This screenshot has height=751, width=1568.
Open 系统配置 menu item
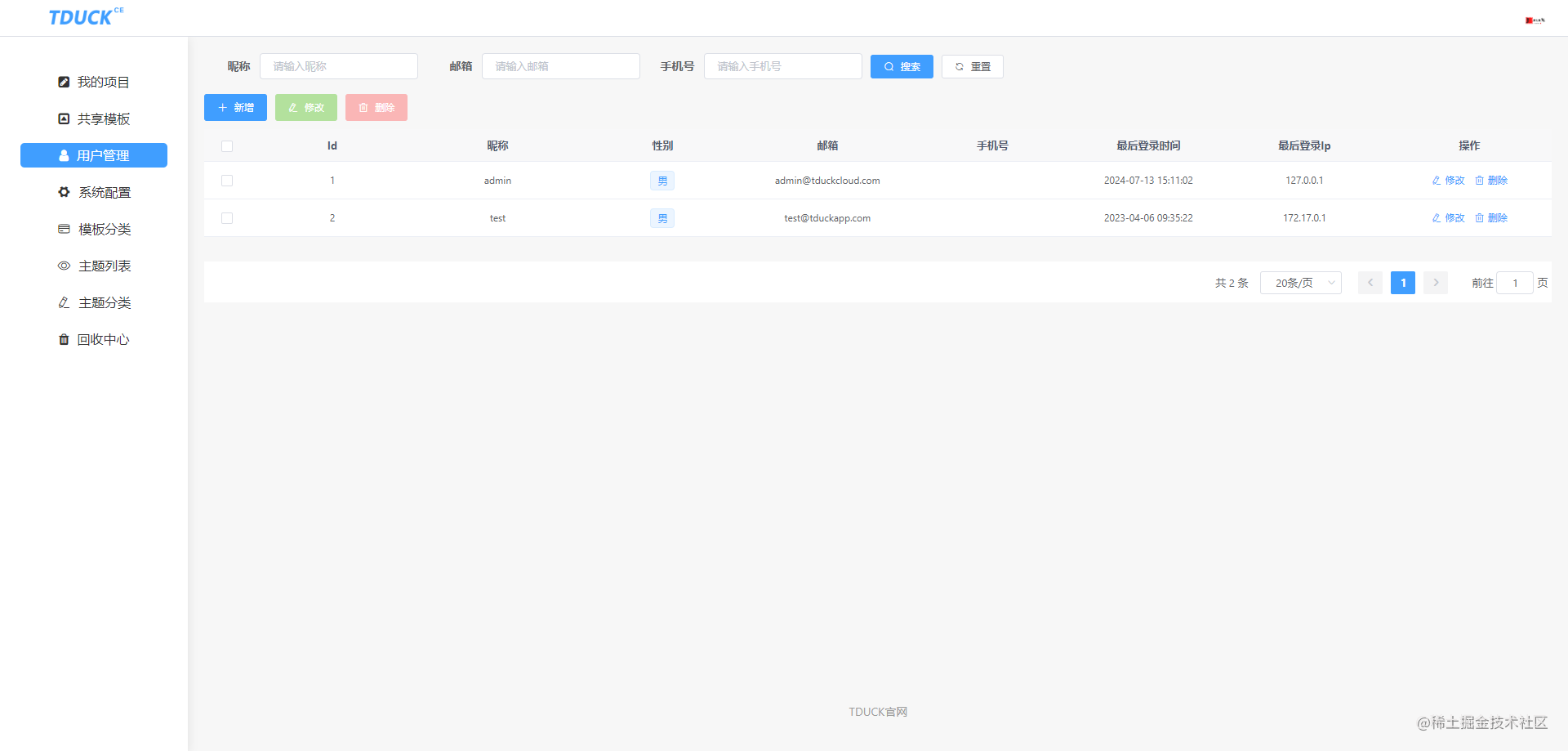94,192
